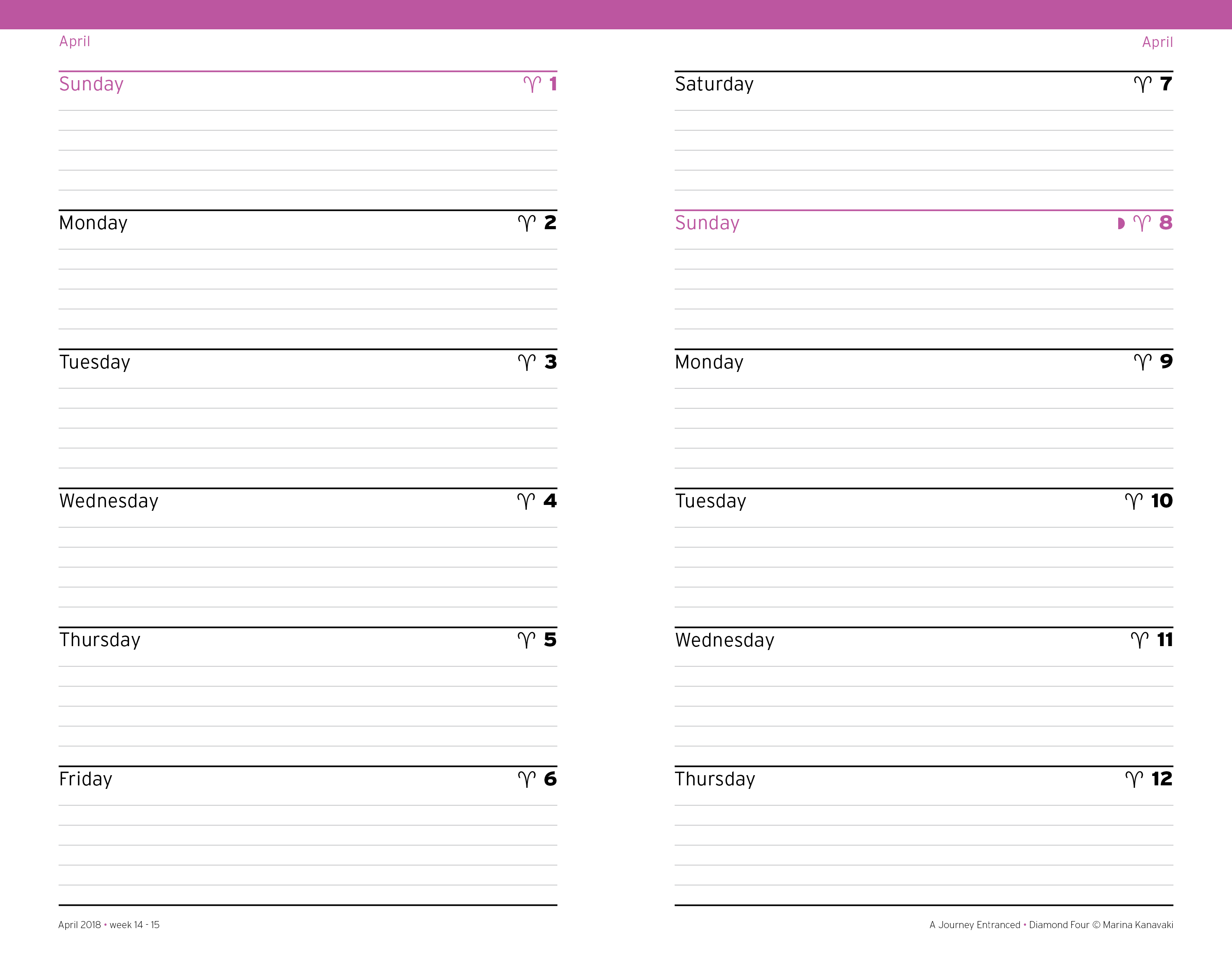
Task: Click the right page April header label
Action: pos(1157,42)
